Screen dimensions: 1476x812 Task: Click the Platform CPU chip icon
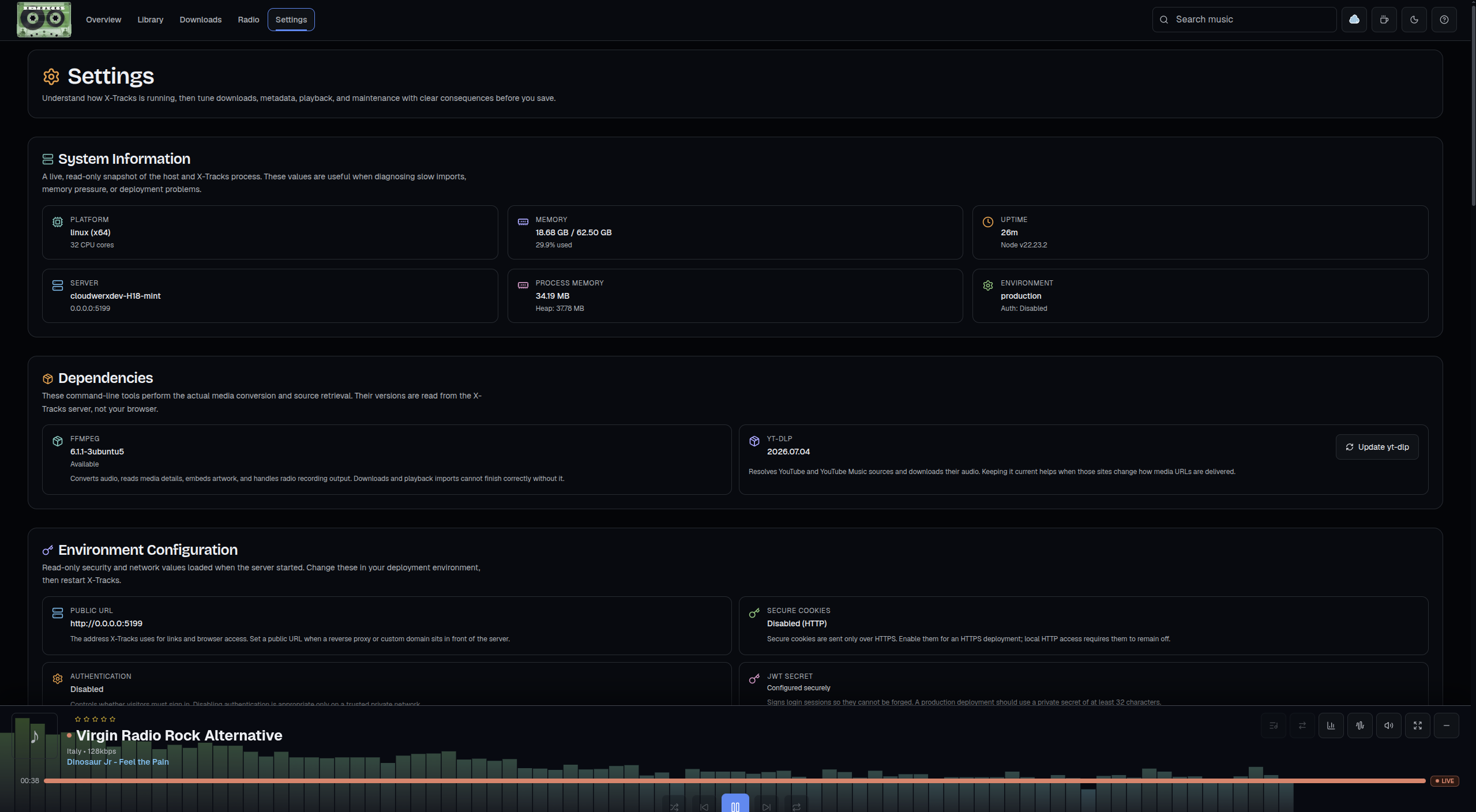[x=58, y=222]
